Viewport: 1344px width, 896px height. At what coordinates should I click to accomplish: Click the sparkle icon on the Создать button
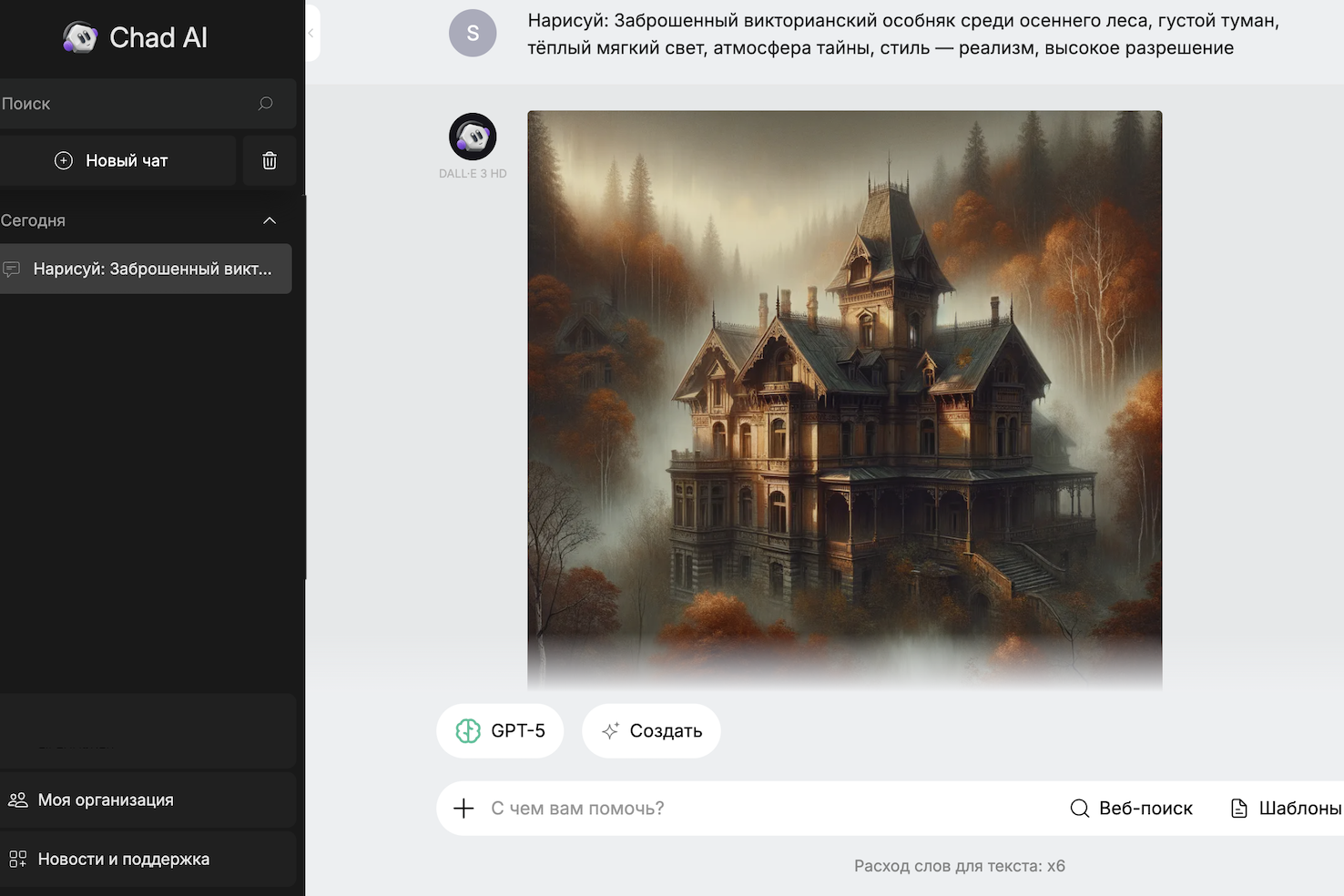click(610, 731)
